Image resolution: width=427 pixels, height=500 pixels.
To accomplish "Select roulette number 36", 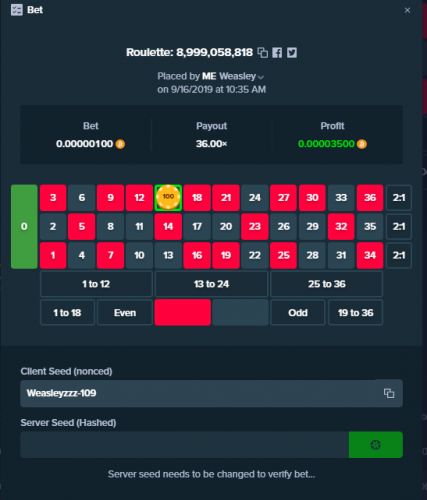I will (x=370, y=198).
